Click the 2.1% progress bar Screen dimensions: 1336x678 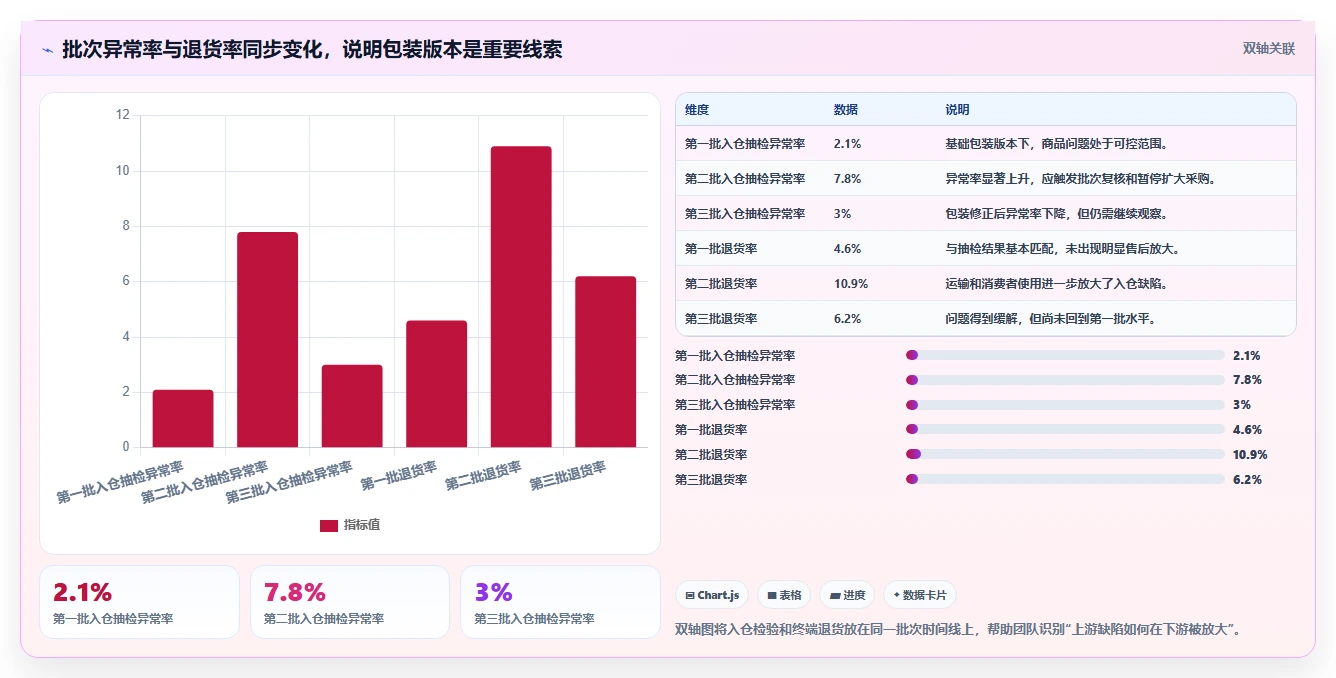(1065, 355)
